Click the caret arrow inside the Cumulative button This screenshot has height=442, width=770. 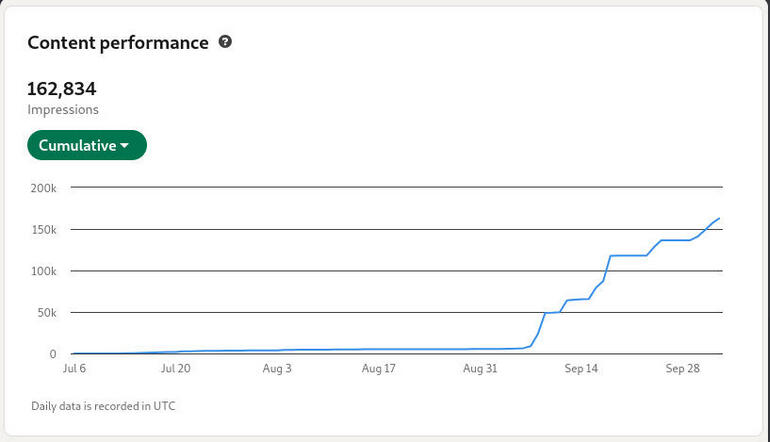click(125, 146)
